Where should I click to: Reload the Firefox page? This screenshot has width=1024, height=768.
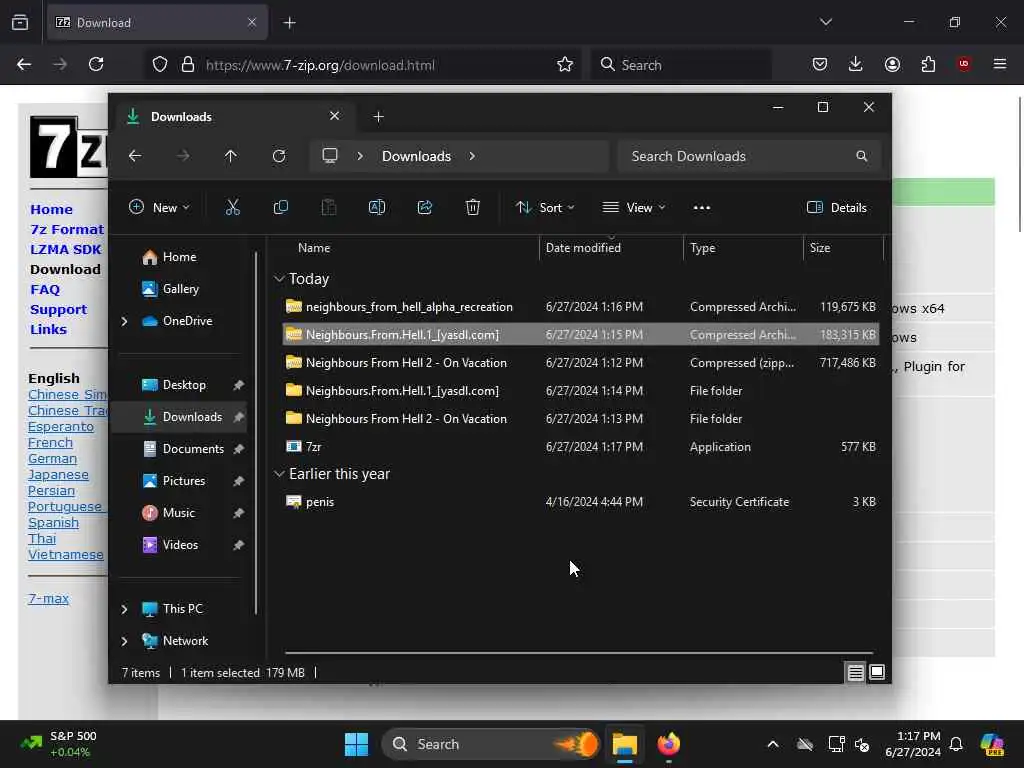(x=96, y=64)
